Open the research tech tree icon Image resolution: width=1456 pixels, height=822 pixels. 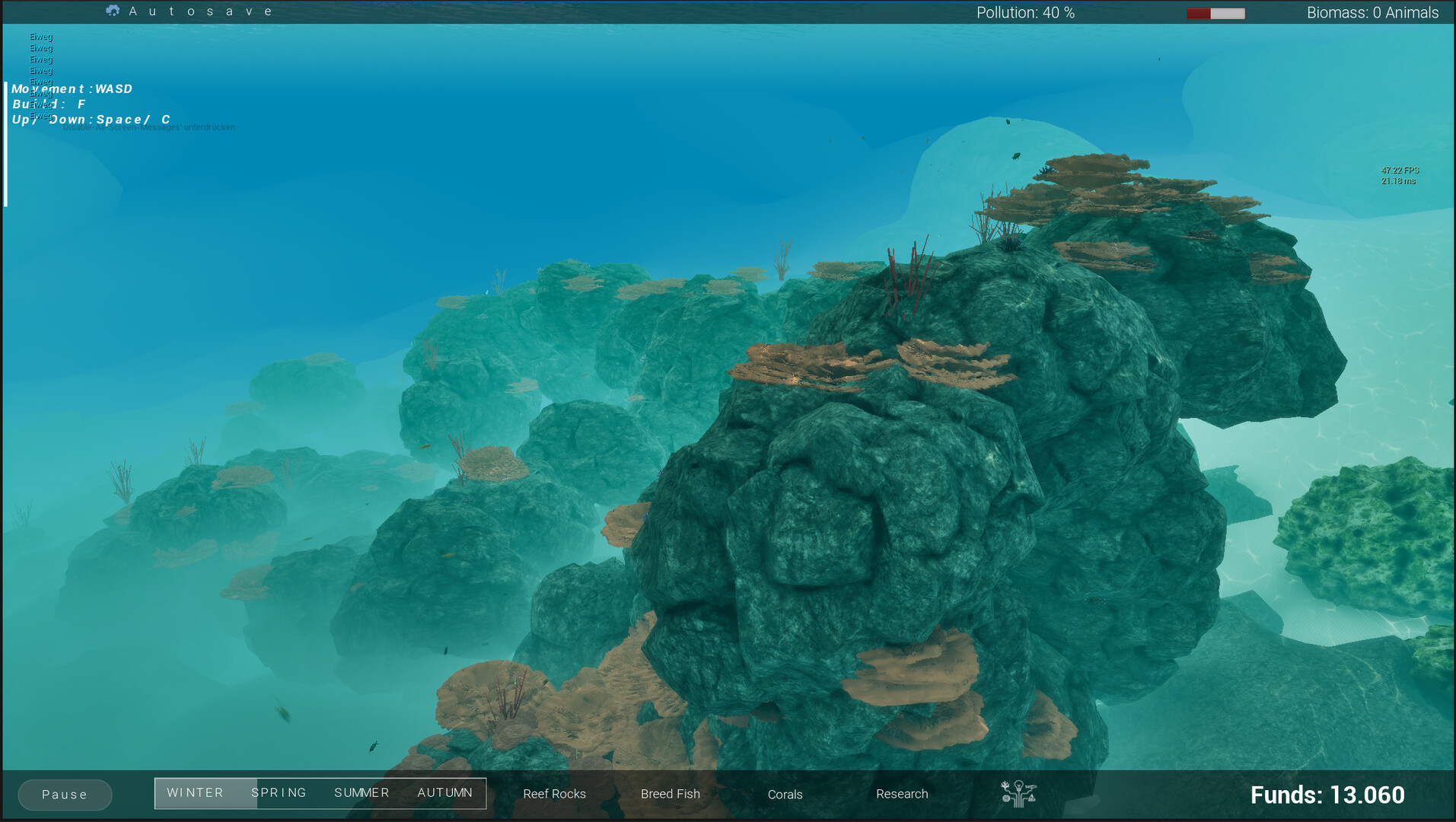pyautogui.click(x=1019, y=794)
